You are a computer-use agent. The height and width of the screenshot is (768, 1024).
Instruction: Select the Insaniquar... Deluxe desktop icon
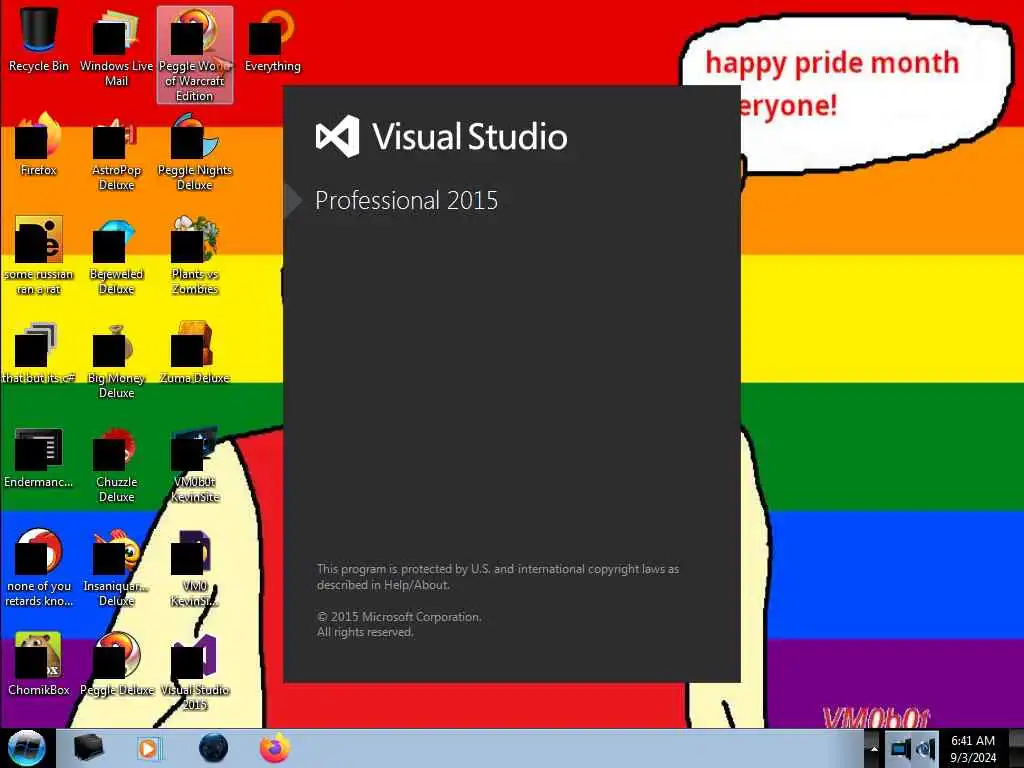point(116,568)
